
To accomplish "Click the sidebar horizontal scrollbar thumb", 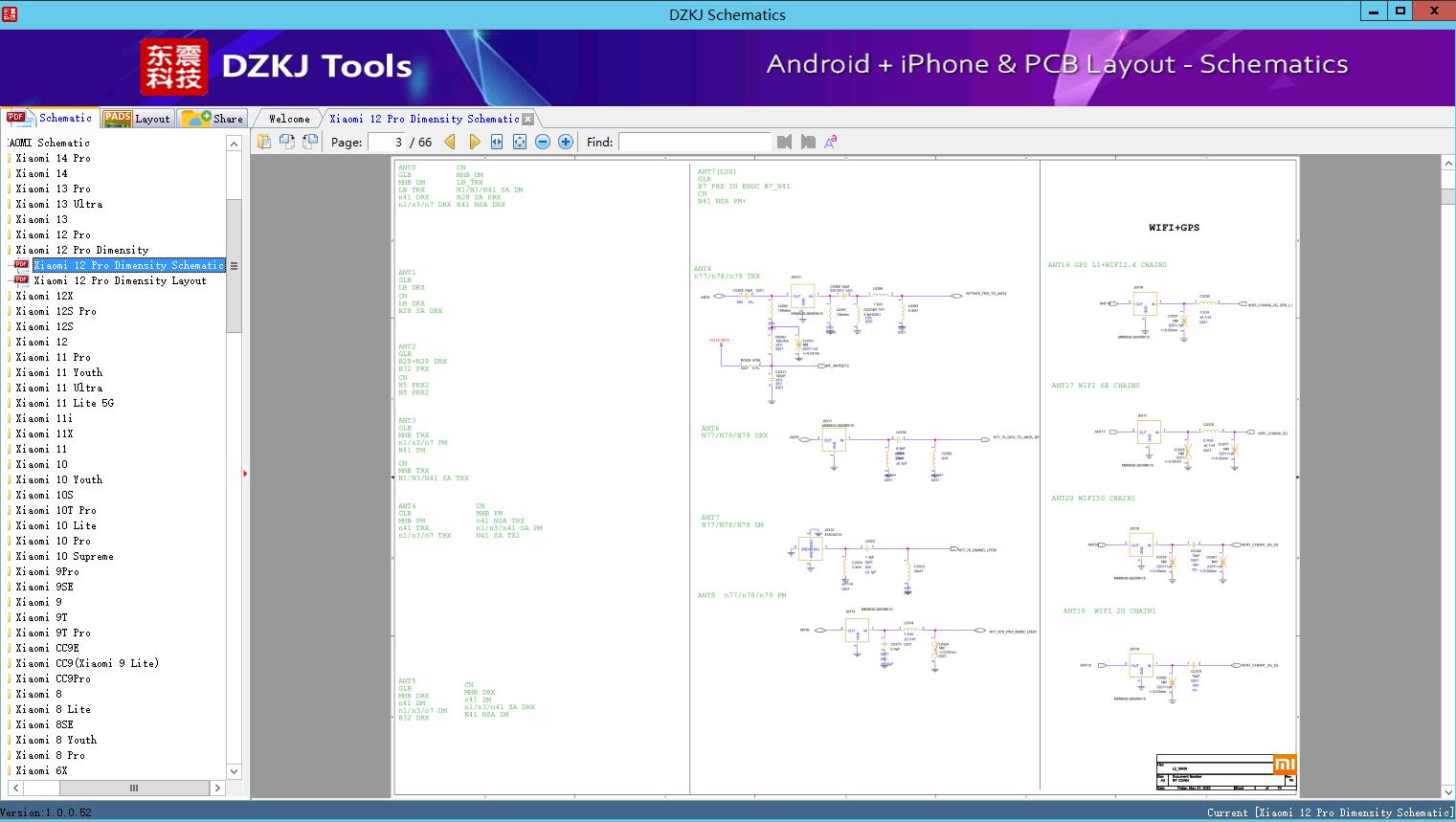I will pyautogui.click(x=134, y=789).
